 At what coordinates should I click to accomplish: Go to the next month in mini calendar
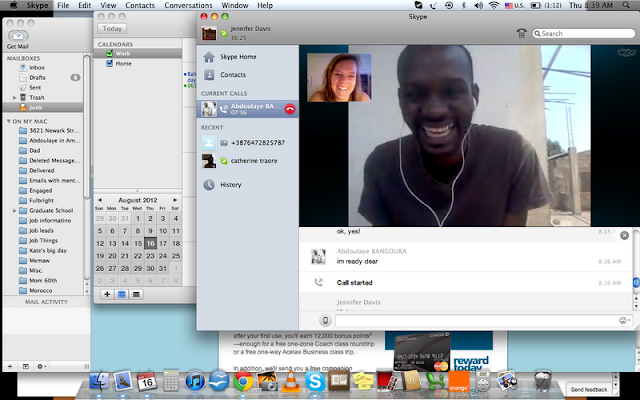coord(175,200)
